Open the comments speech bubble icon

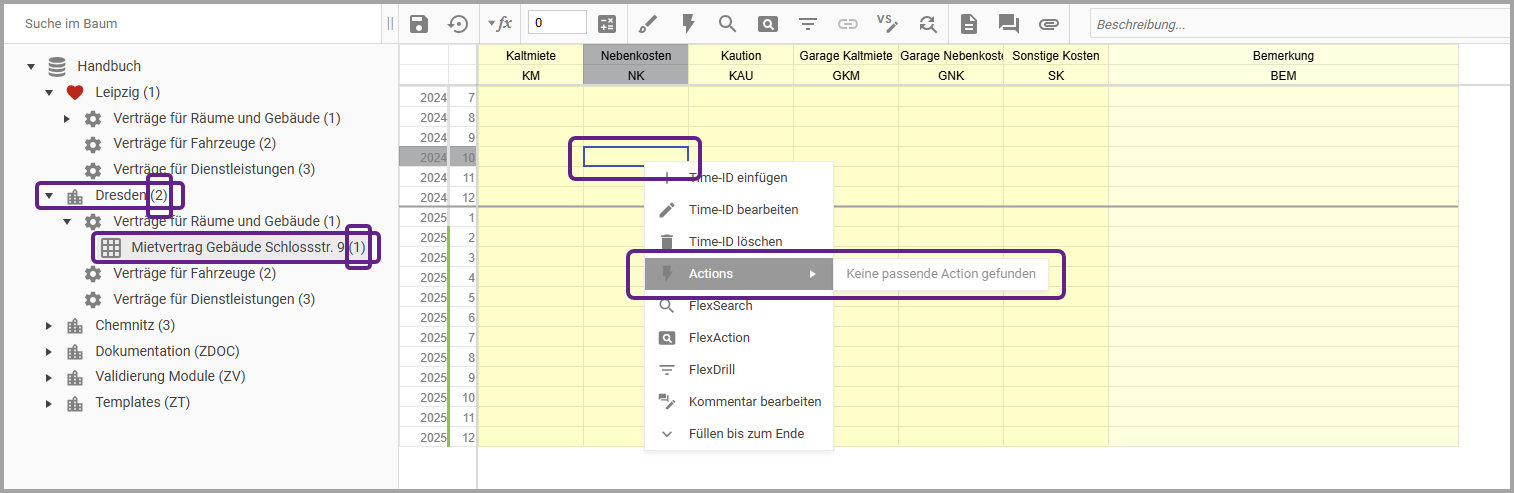1008,24
